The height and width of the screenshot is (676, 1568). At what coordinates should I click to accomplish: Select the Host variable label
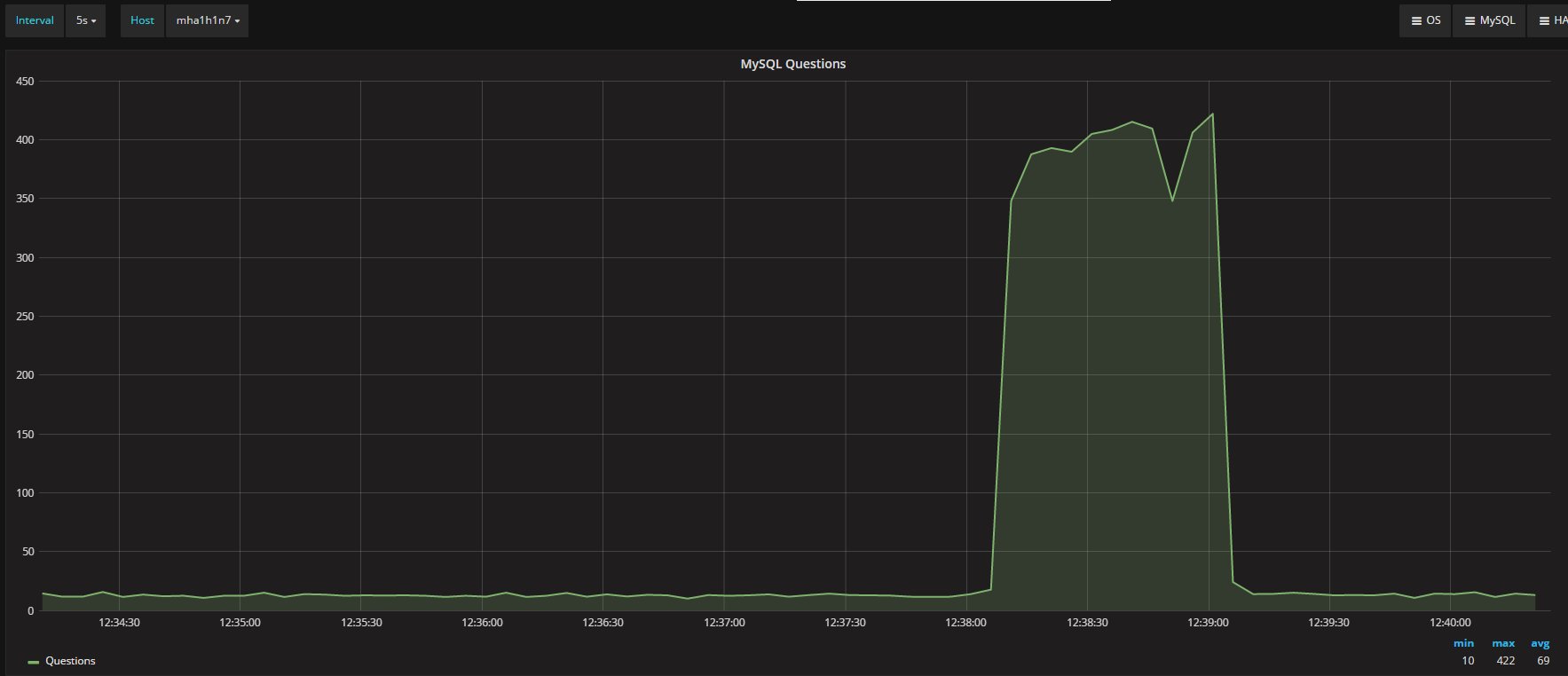pos(142,20)
